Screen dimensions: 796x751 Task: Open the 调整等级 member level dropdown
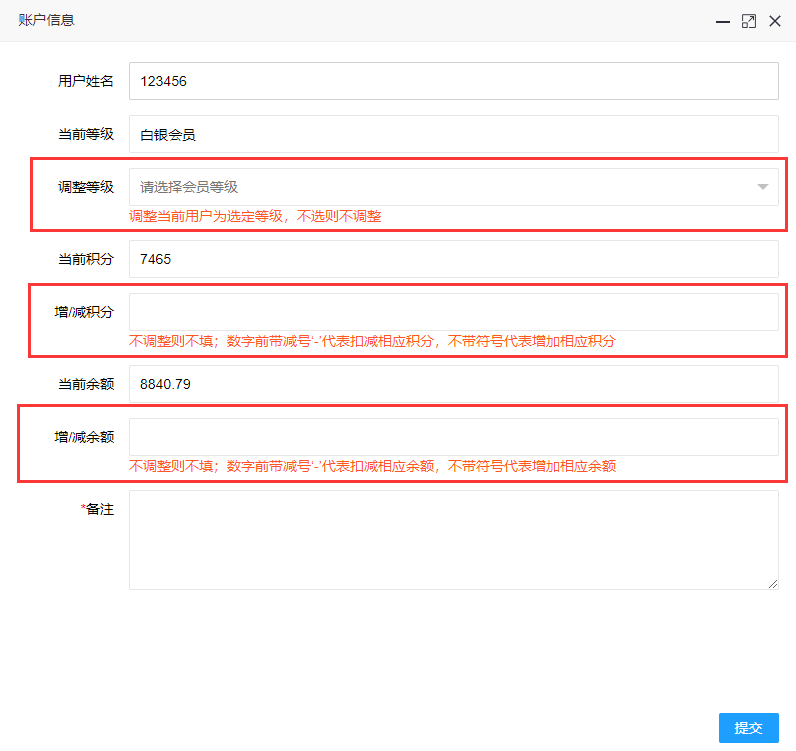click(x=453, y=187)
